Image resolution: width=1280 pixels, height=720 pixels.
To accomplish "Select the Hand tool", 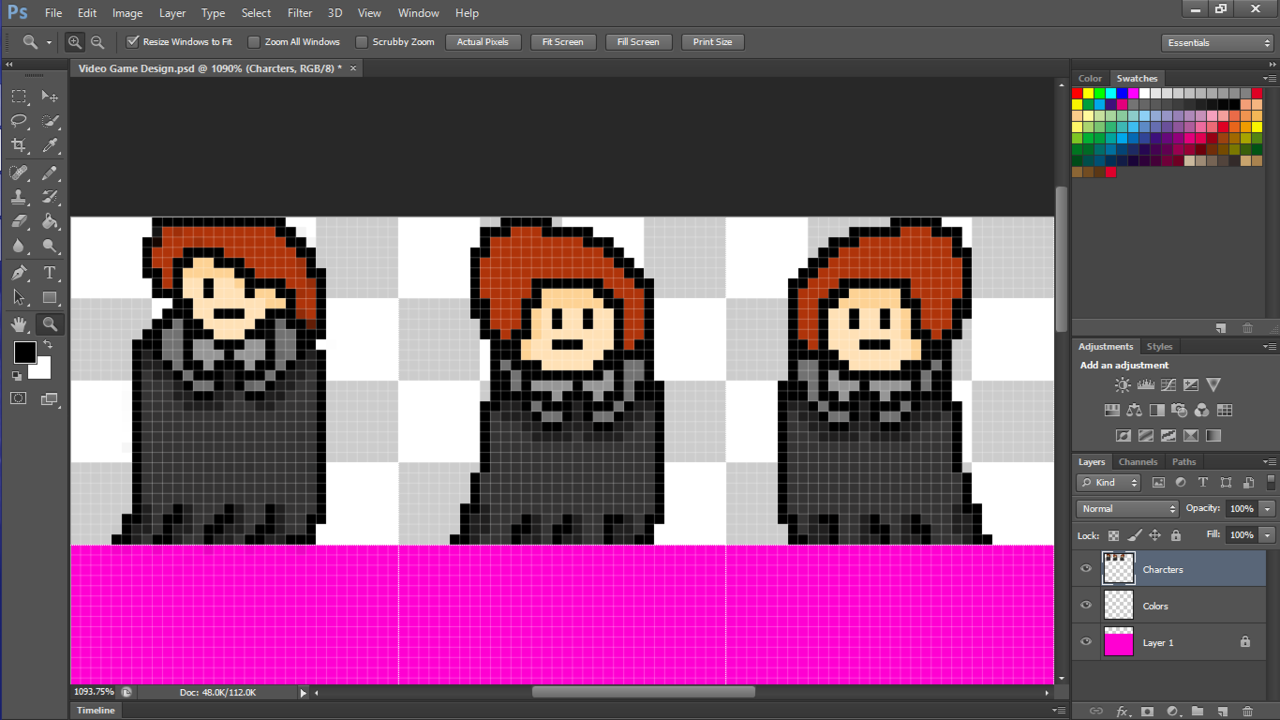I will 19,324.
